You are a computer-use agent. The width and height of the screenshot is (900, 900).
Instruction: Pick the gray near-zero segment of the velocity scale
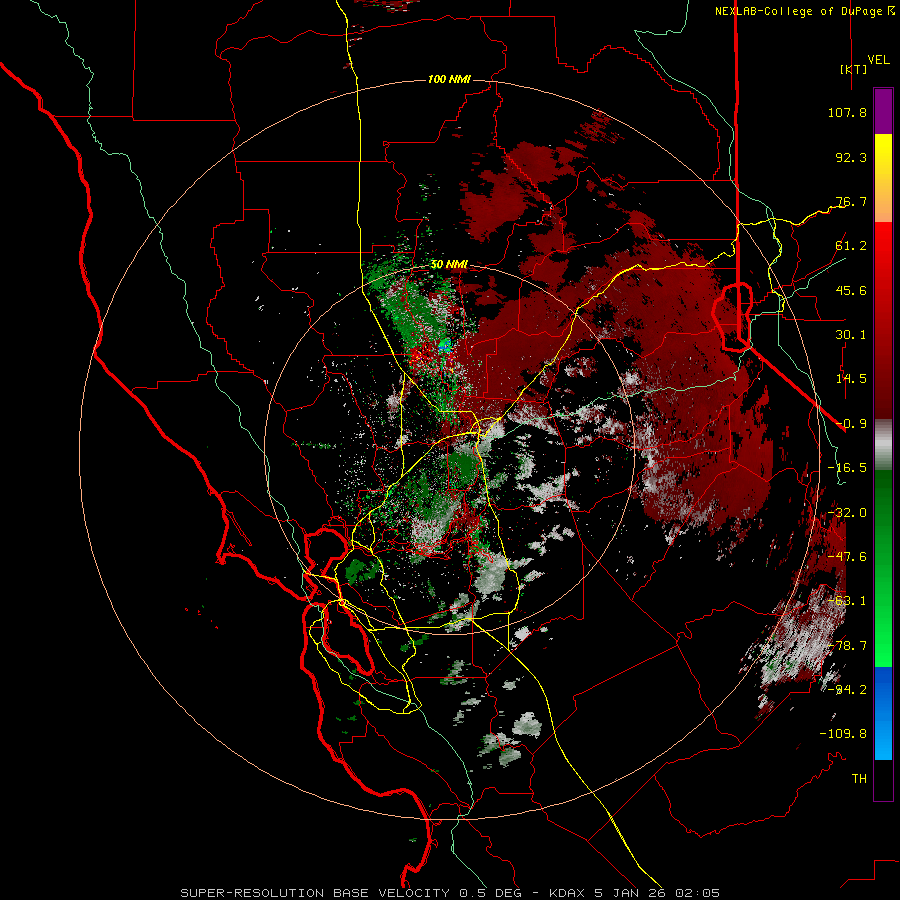pyautogui.click(x=883, y=445)
